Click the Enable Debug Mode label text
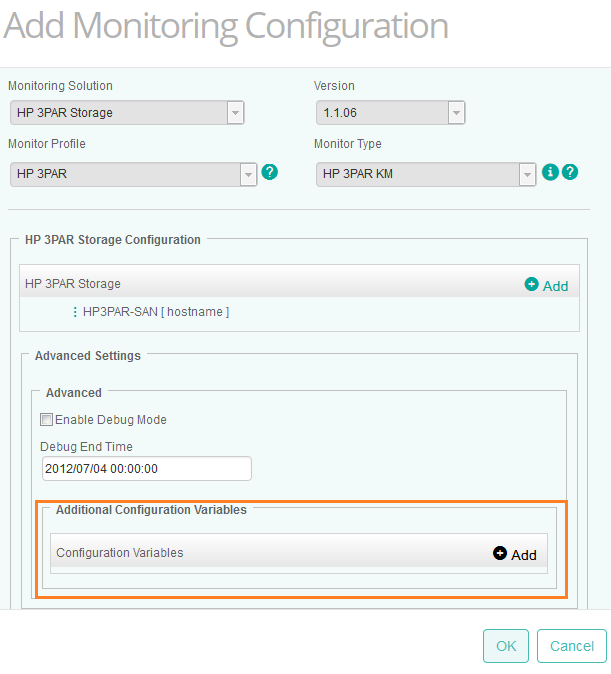611x674 pixels. coord(111,420)
